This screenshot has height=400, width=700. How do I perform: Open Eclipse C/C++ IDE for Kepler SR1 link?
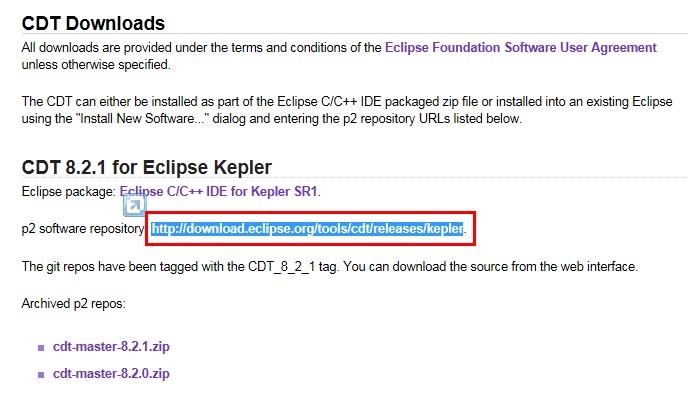(x=219, y=192)
